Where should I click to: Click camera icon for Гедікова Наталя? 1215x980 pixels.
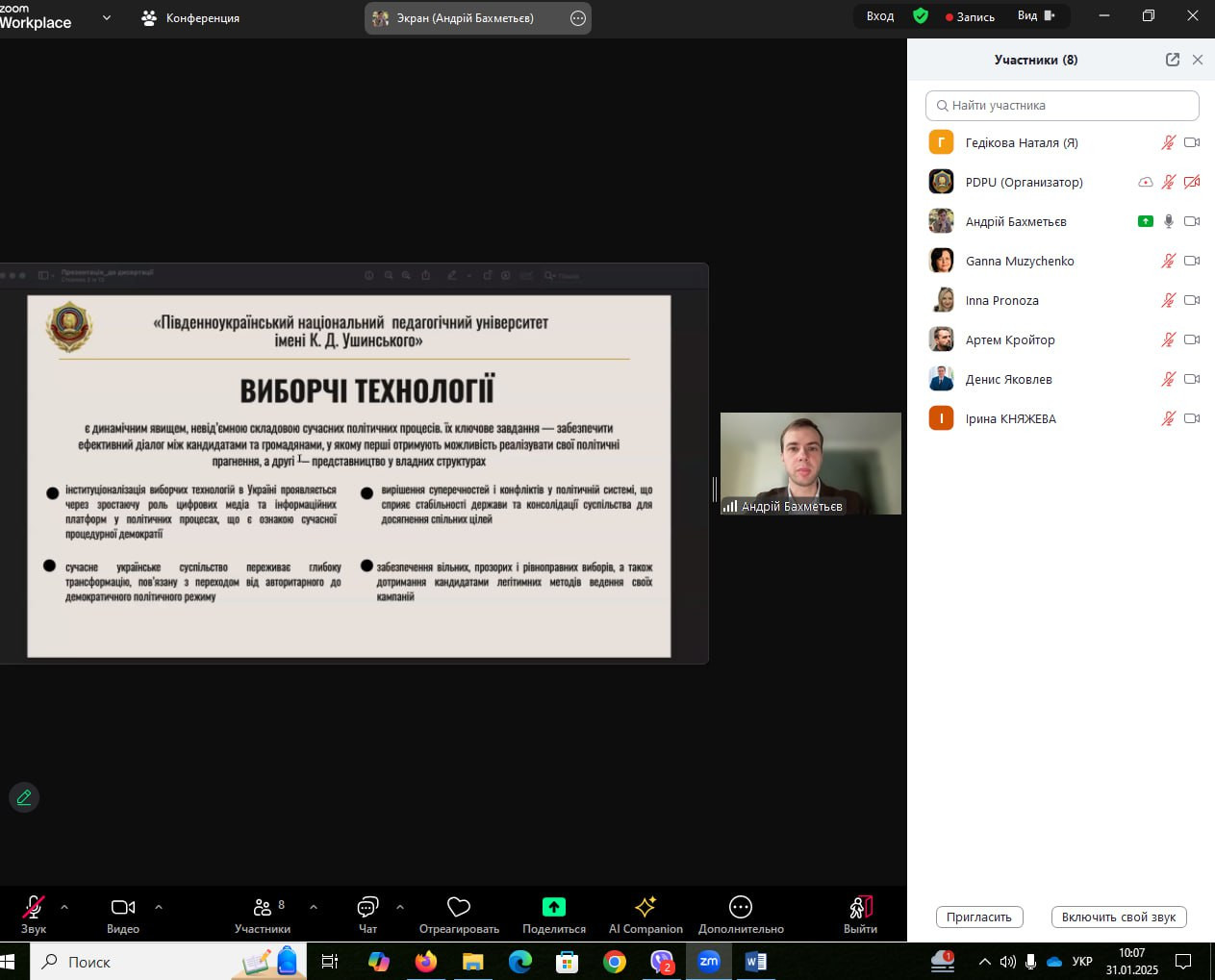tap(1192, 142)
